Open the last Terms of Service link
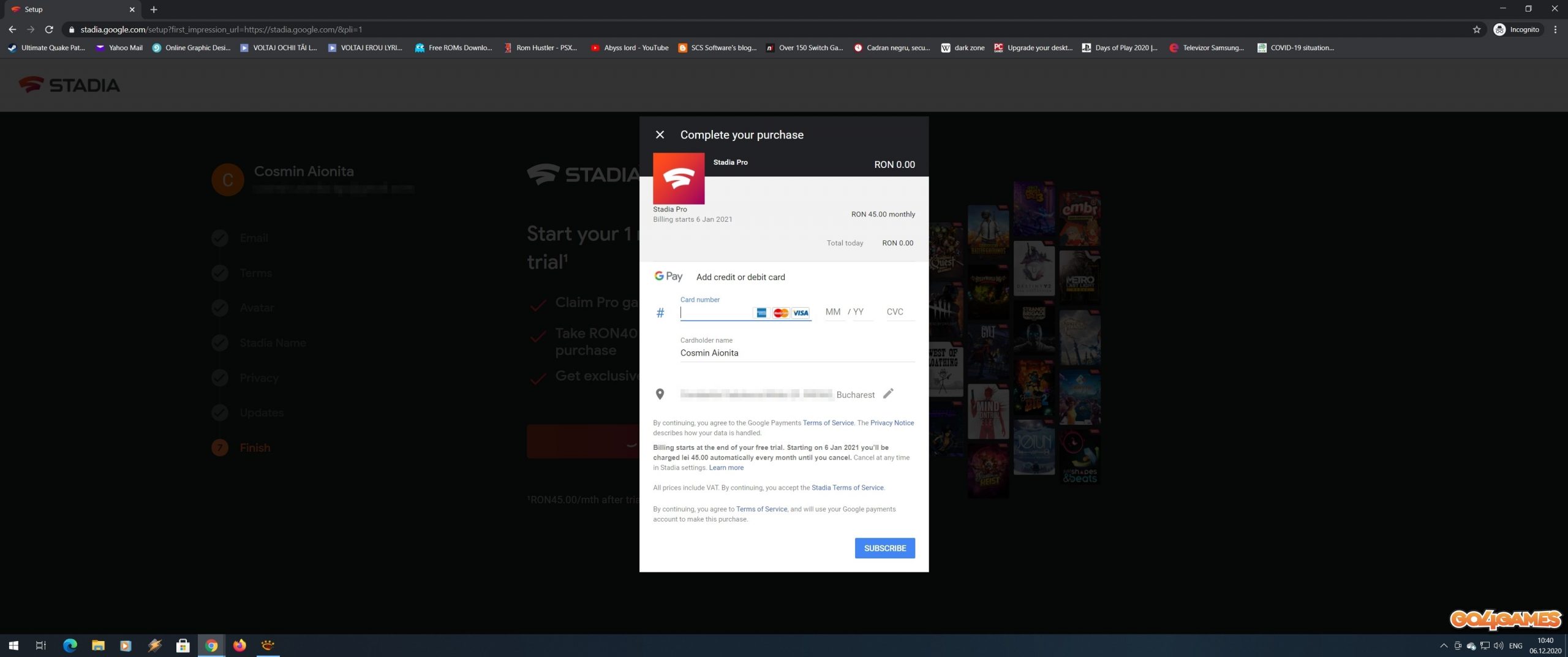The height and width of the screenshot is (657, 1568). (x=761, y=509)
